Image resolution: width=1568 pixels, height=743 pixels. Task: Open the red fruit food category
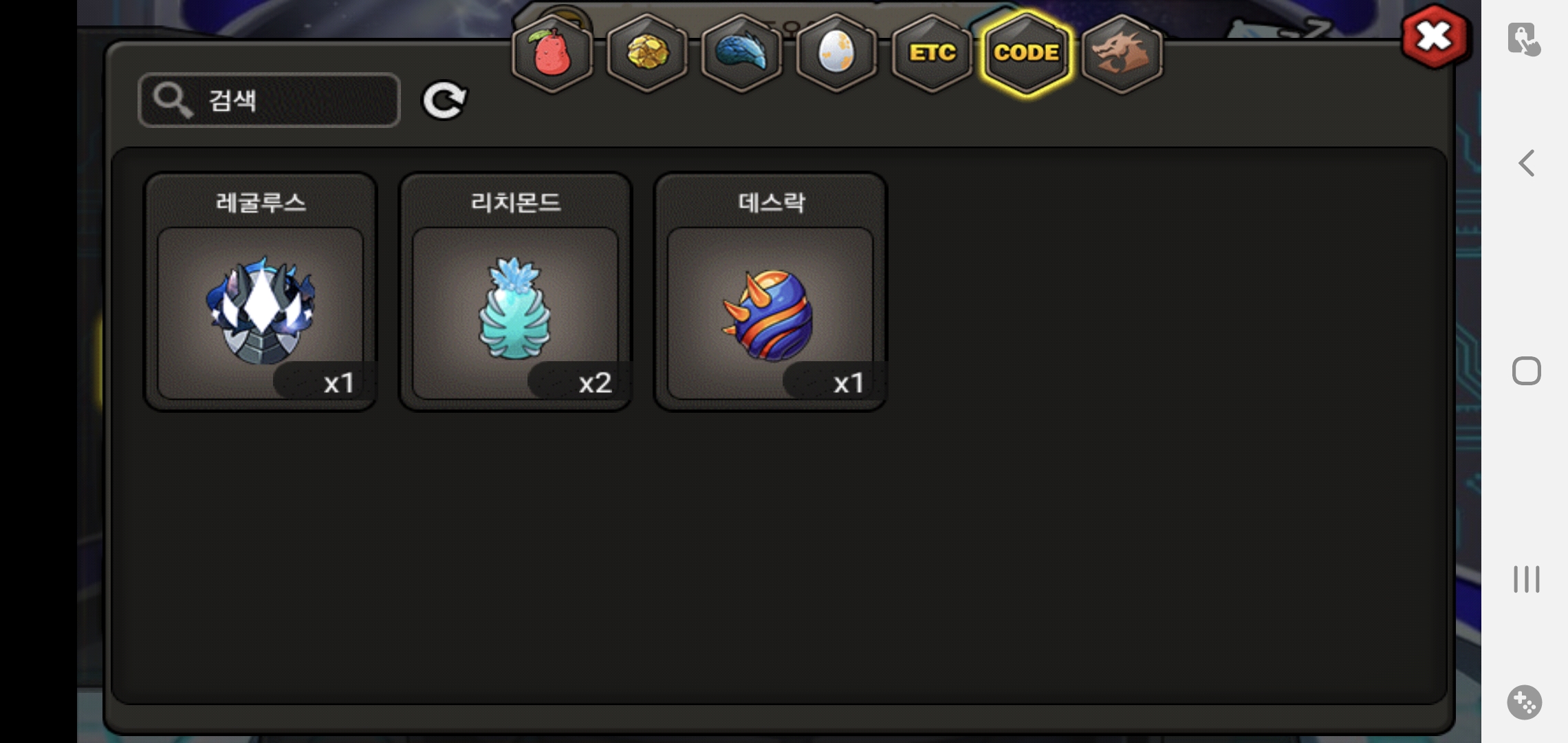[552, 54]
